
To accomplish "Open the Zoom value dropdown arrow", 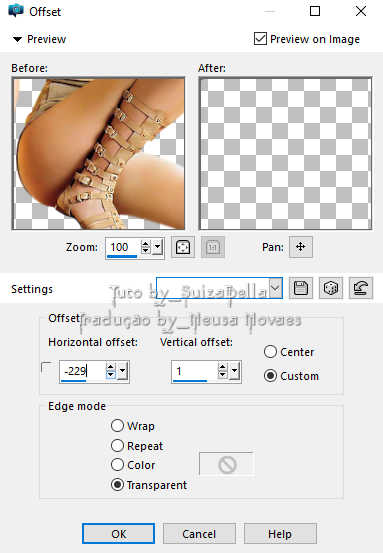I will (x=158, y=247).
